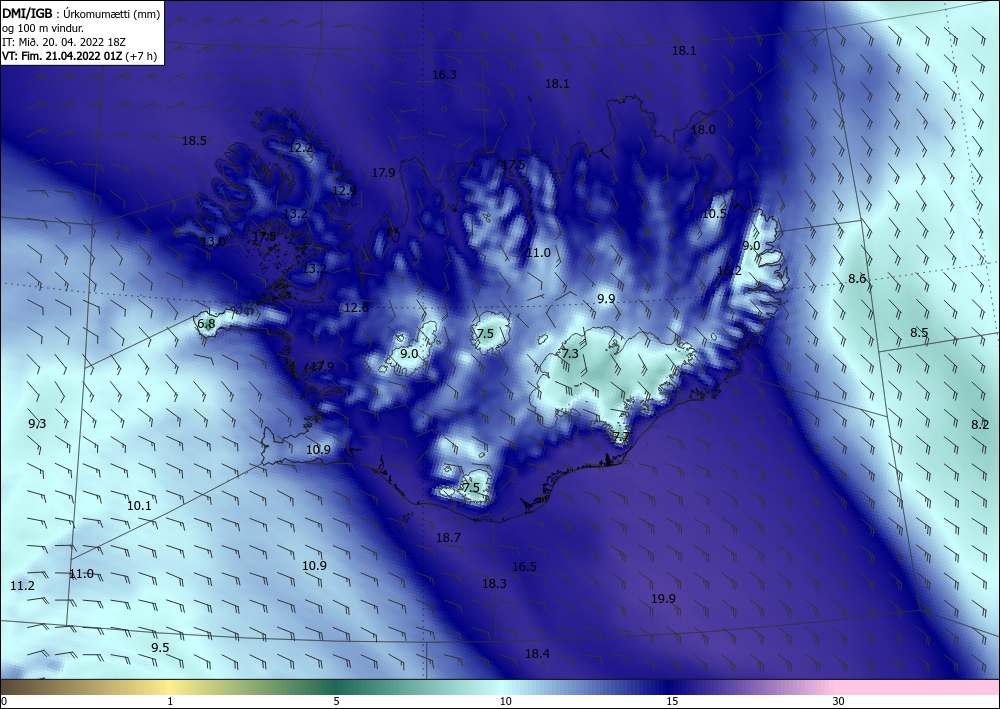Click the color scale label 5
Image resolution: width=1000 pixels, height=709 pixels.
tap(336, 701)
